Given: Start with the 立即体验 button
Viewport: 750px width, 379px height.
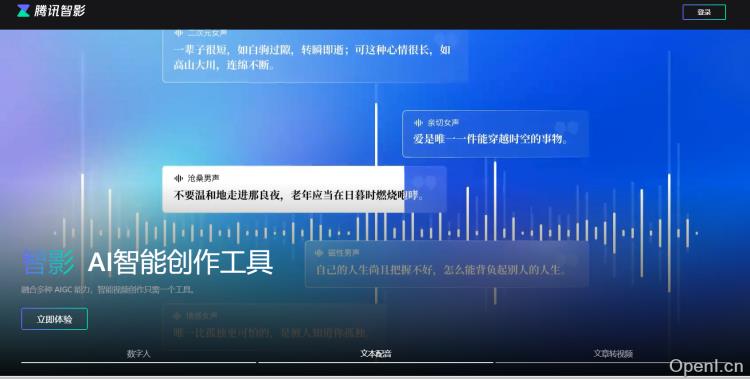Looking at the screenshot, I should pos(54,319).
